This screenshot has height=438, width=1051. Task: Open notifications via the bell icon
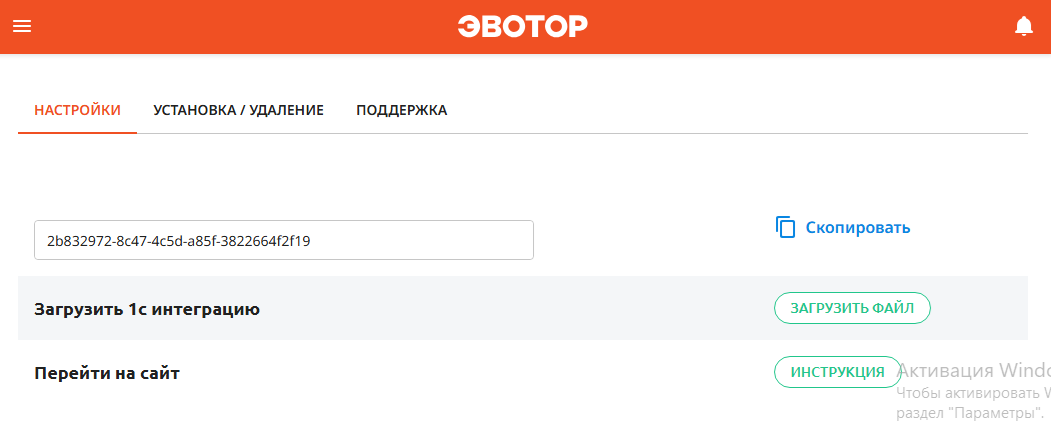(x=1024, y=26)
